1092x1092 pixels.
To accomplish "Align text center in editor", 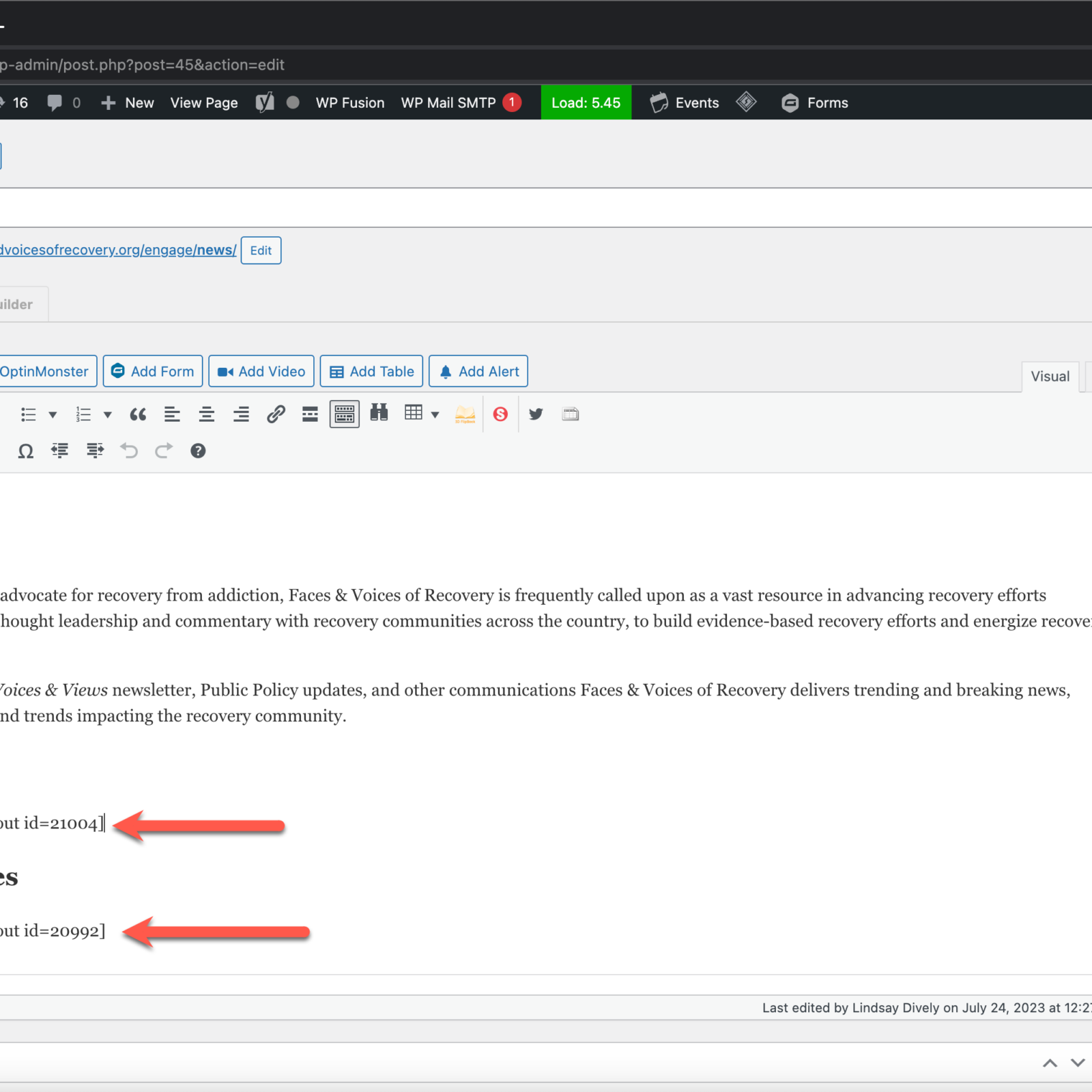I will [207, 414].
